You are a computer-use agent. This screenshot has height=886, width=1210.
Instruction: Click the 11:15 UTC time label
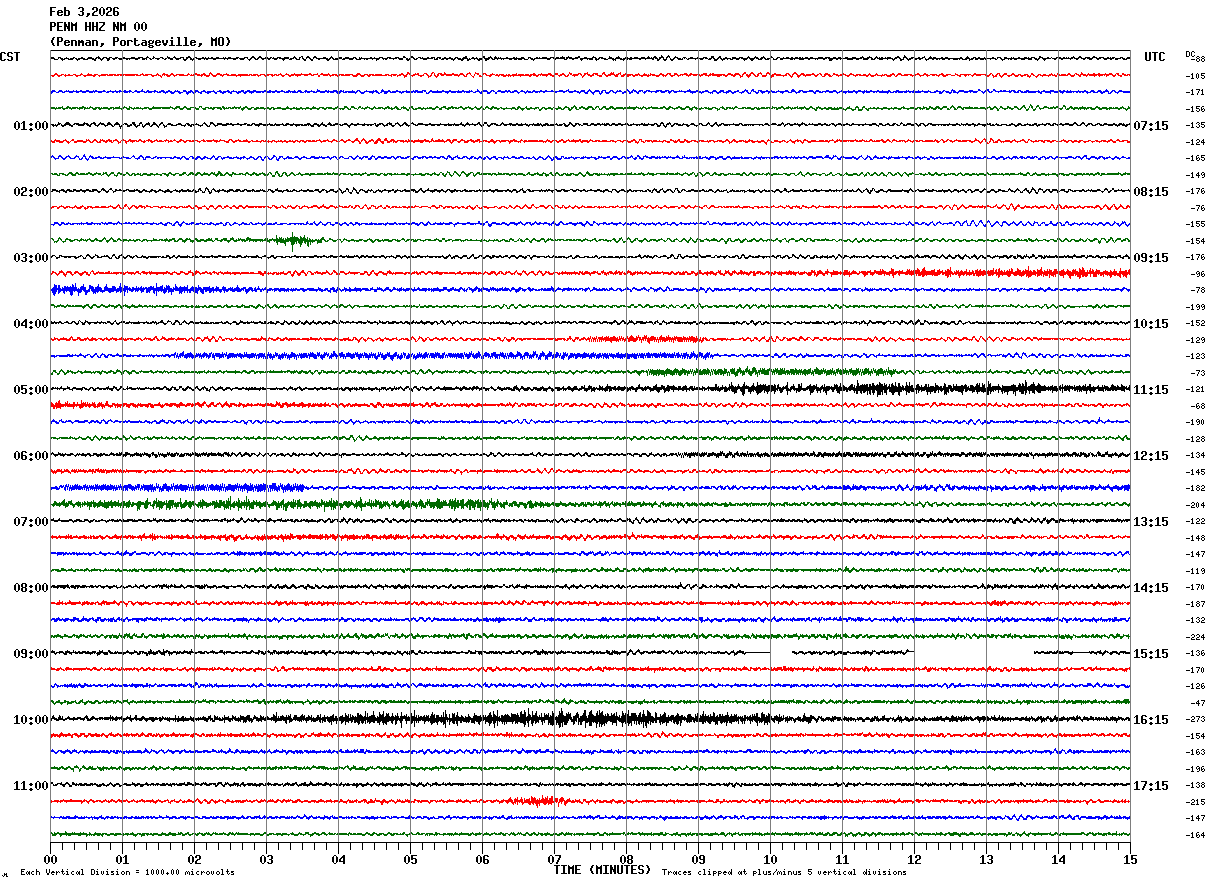(x=1151, y=390)
